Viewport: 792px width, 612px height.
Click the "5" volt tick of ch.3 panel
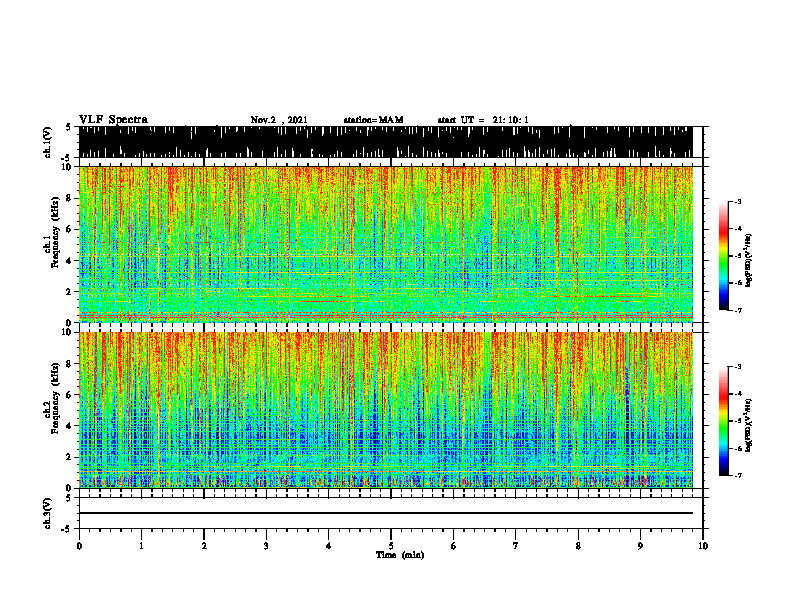[70, 498]
